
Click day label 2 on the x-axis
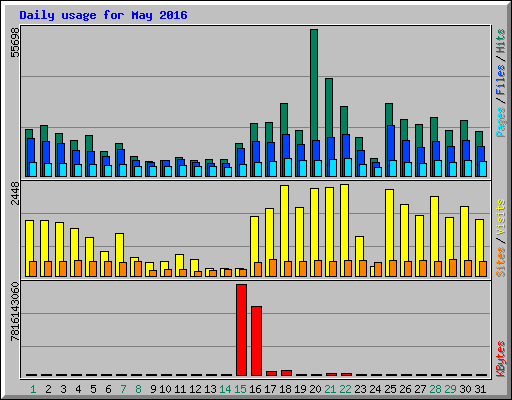tap(48, 389)
